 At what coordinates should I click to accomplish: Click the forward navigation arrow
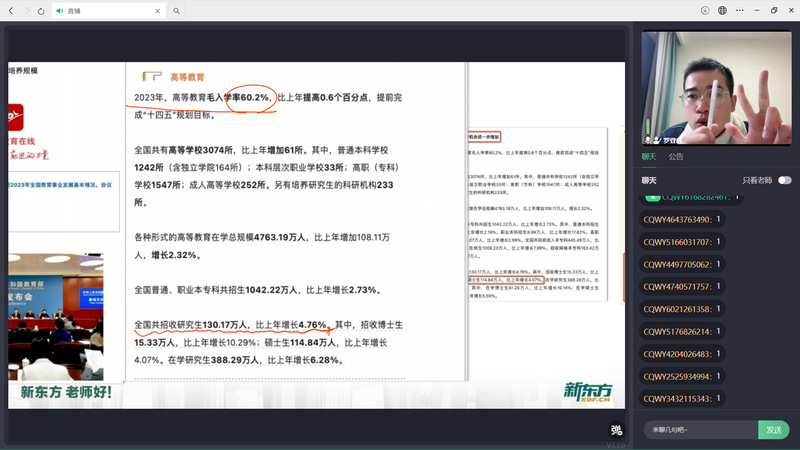click(26, 10)
